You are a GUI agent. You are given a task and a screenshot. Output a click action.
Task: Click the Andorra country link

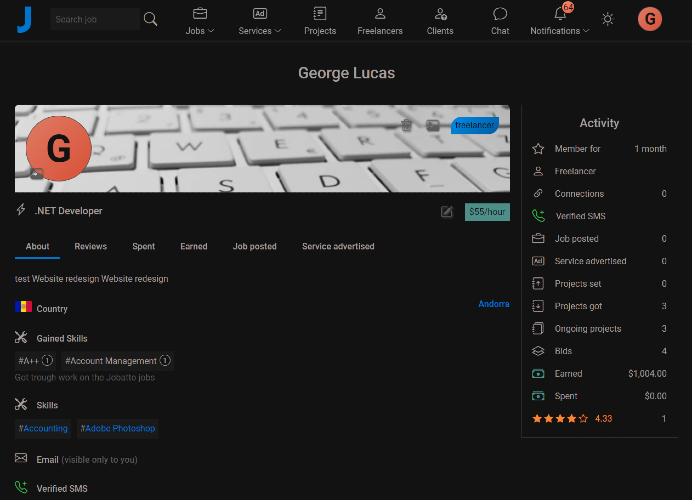coord(493,304)
